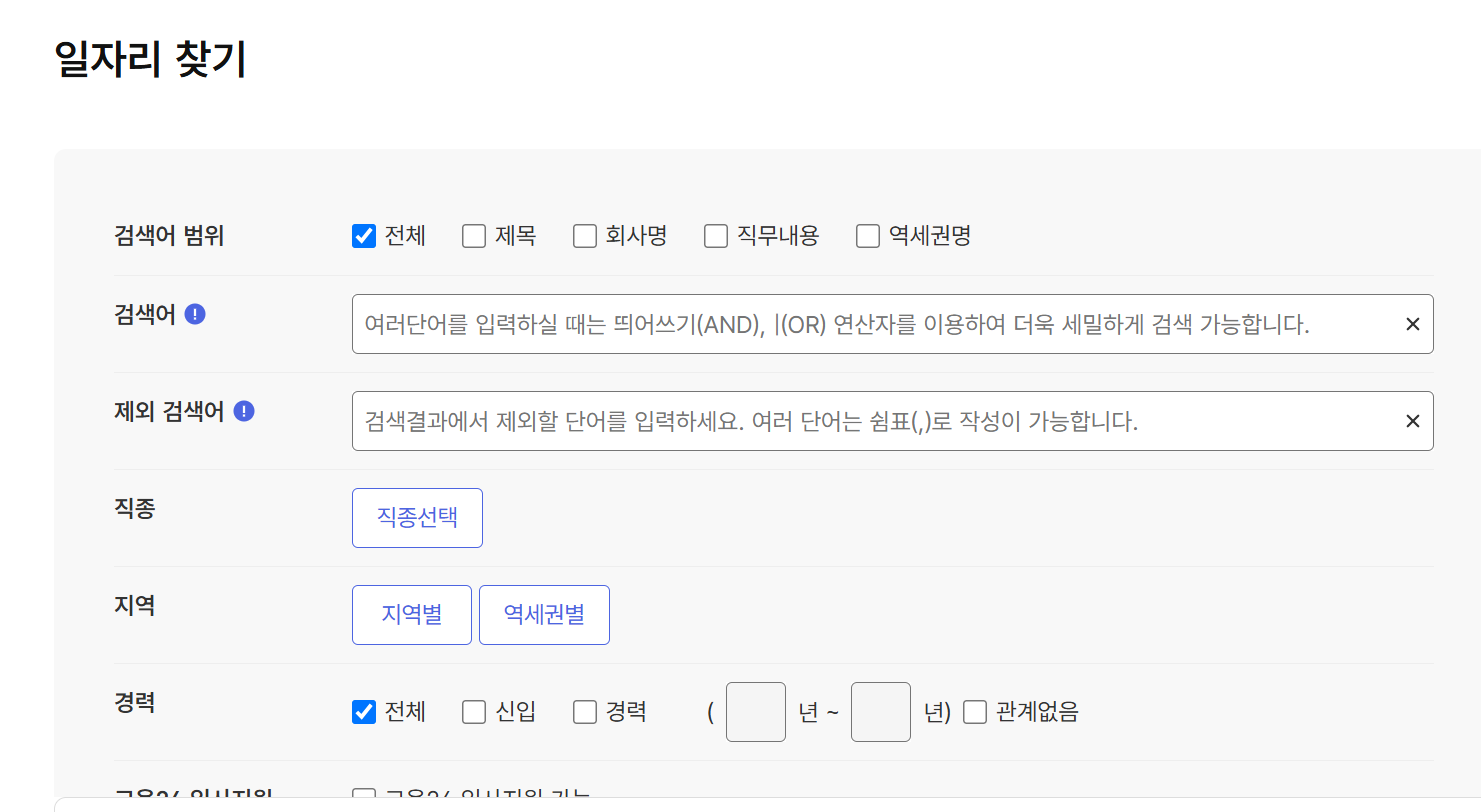Check the 신입 checkbox

point(472,711)
